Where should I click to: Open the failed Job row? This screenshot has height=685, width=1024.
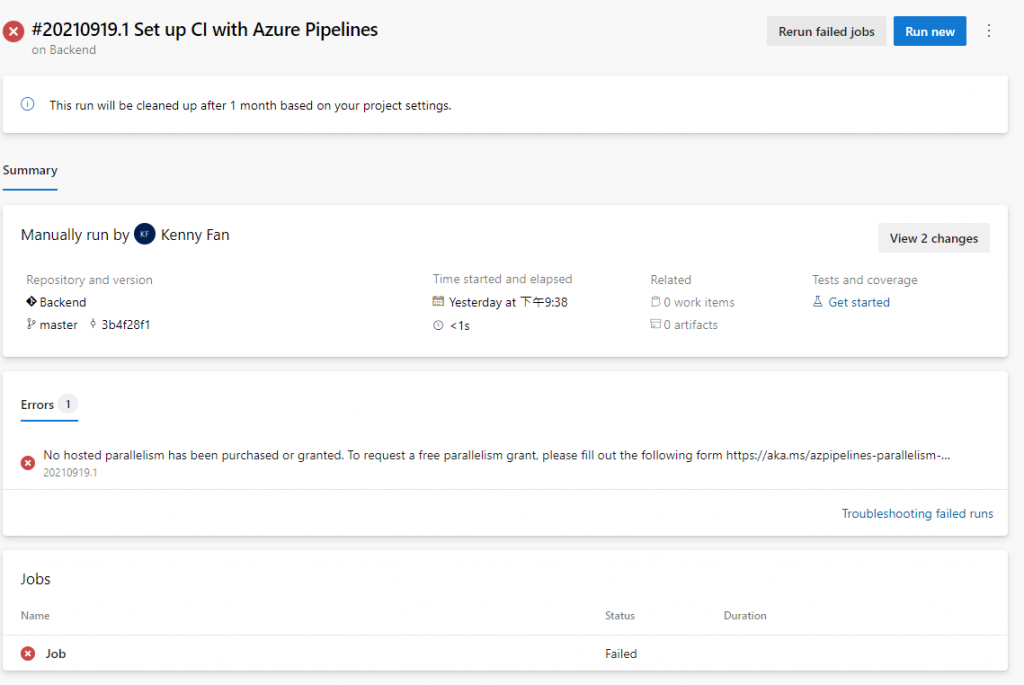click(x=56, y=654)
